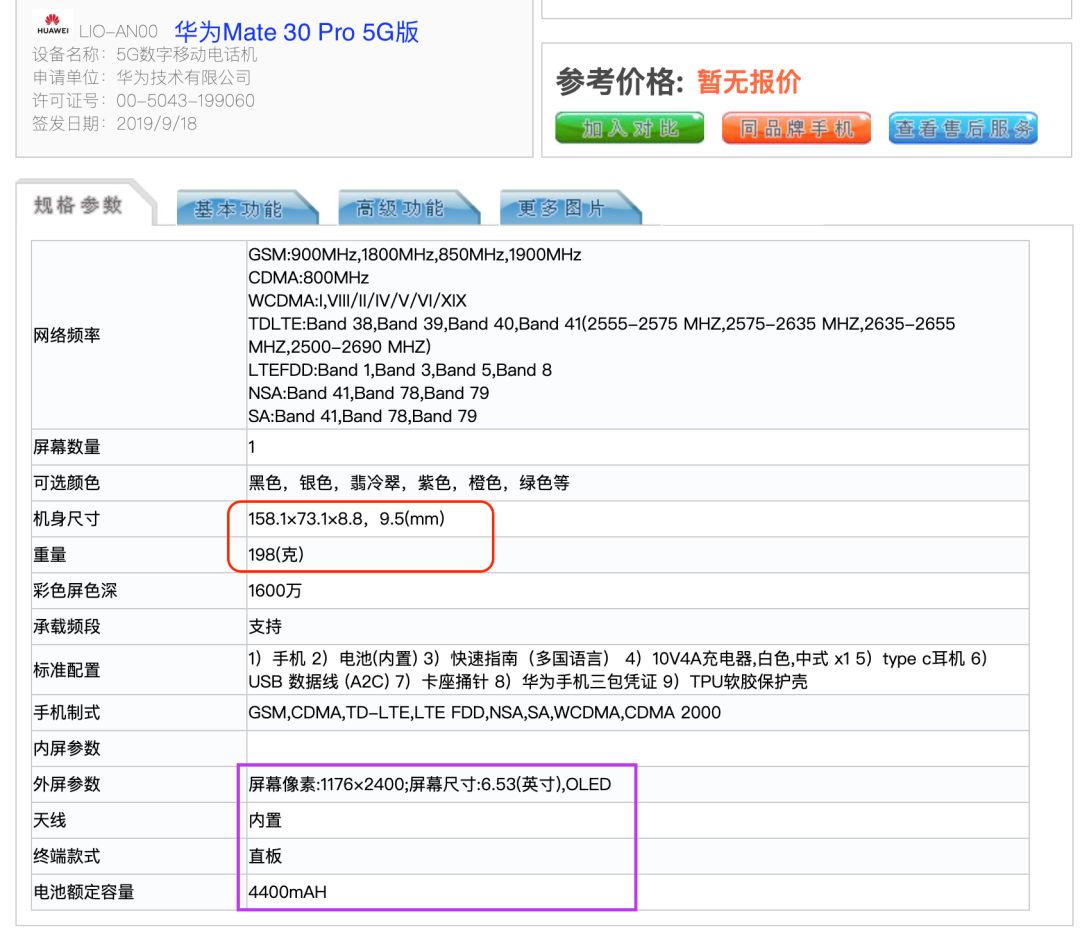
Task: Click the 外屏参数 row label
Action: tap(67, 784)
